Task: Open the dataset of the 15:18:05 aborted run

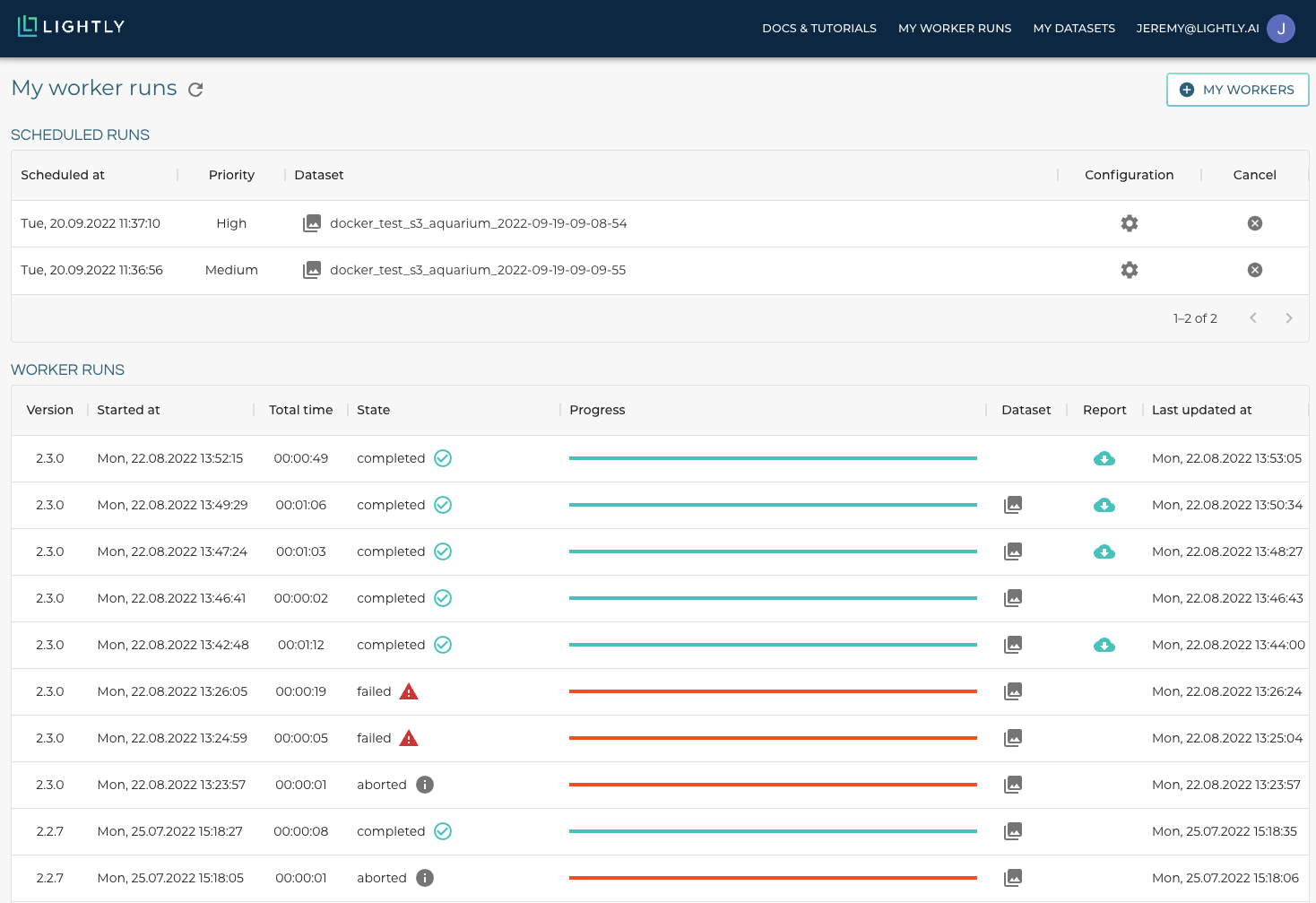Action: [x=1013, y=878]
